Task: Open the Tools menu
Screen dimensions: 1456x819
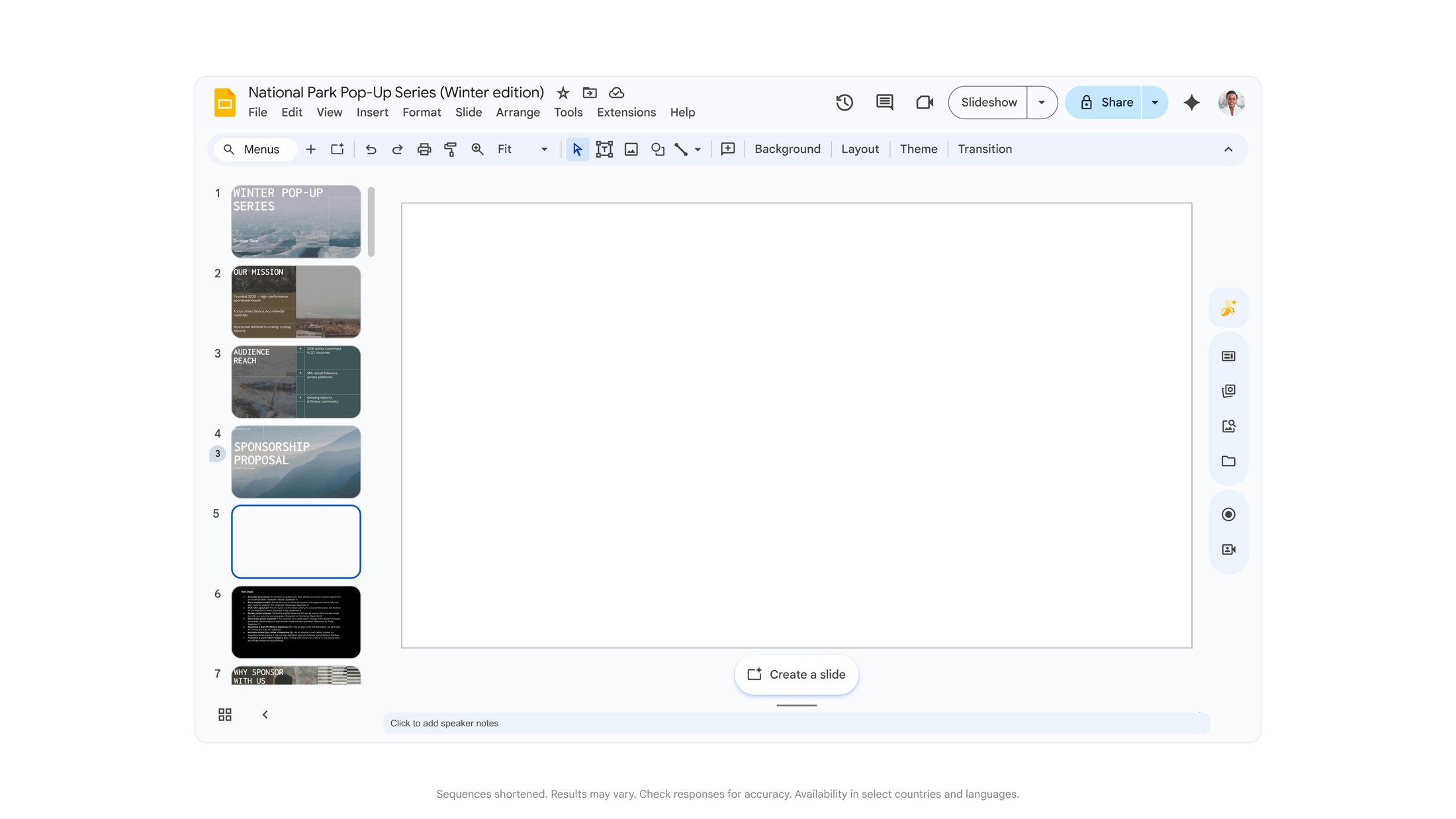Action: point(568,112)
